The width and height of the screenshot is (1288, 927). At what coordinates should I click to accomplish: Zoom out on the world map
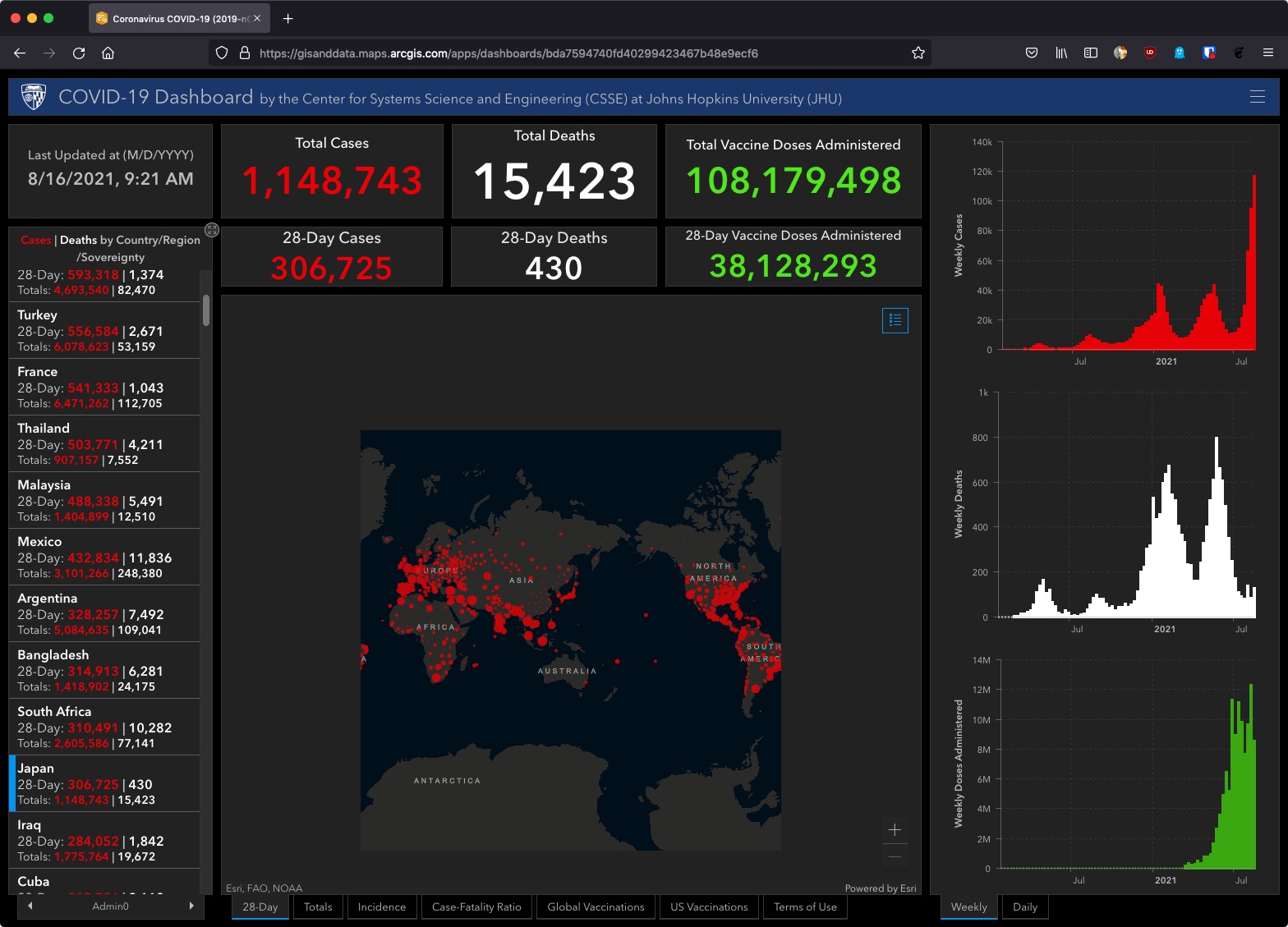click(x=895, y=857)
